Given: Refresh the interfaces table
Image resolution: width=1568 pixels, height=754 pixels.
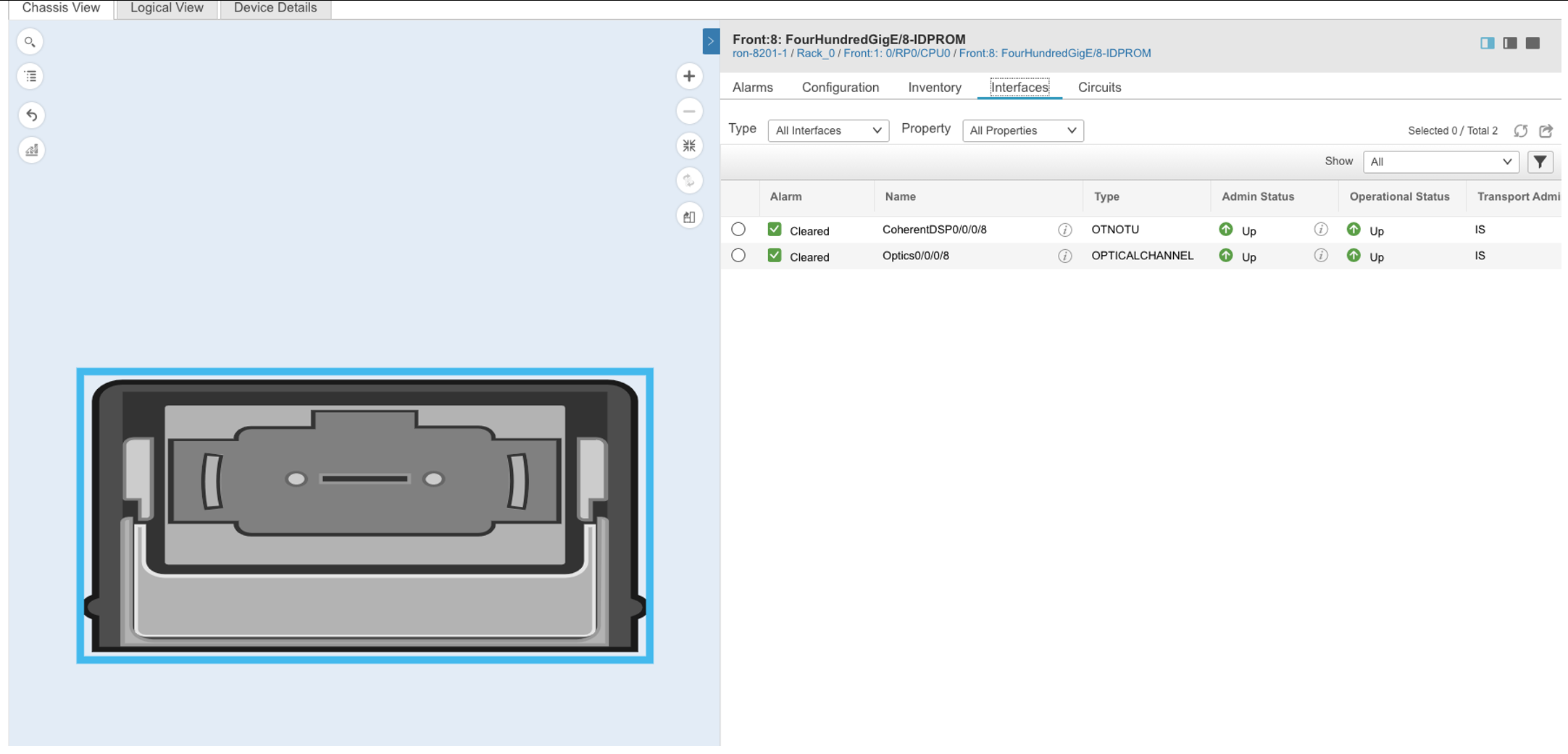Looking at the screenshot, I should pyautogui.click(x=1522, y=130).
